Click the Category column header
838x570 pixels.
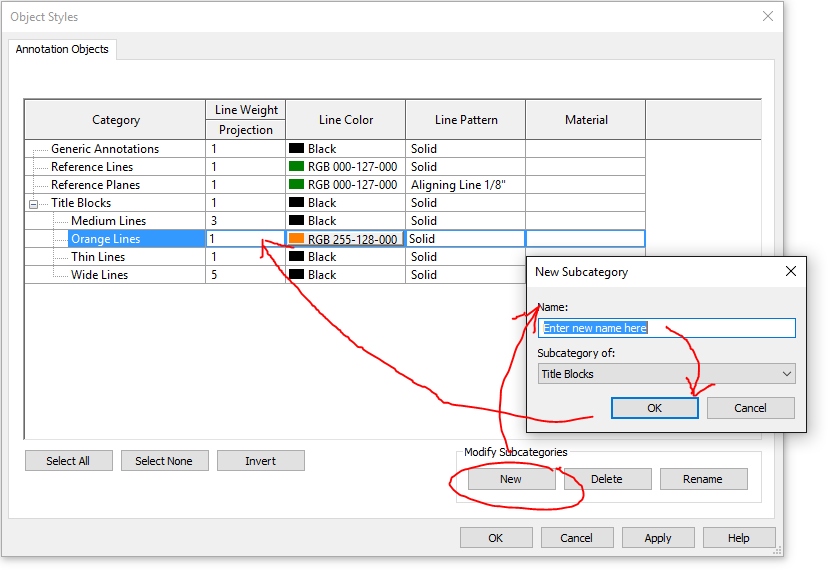(115, 120)
